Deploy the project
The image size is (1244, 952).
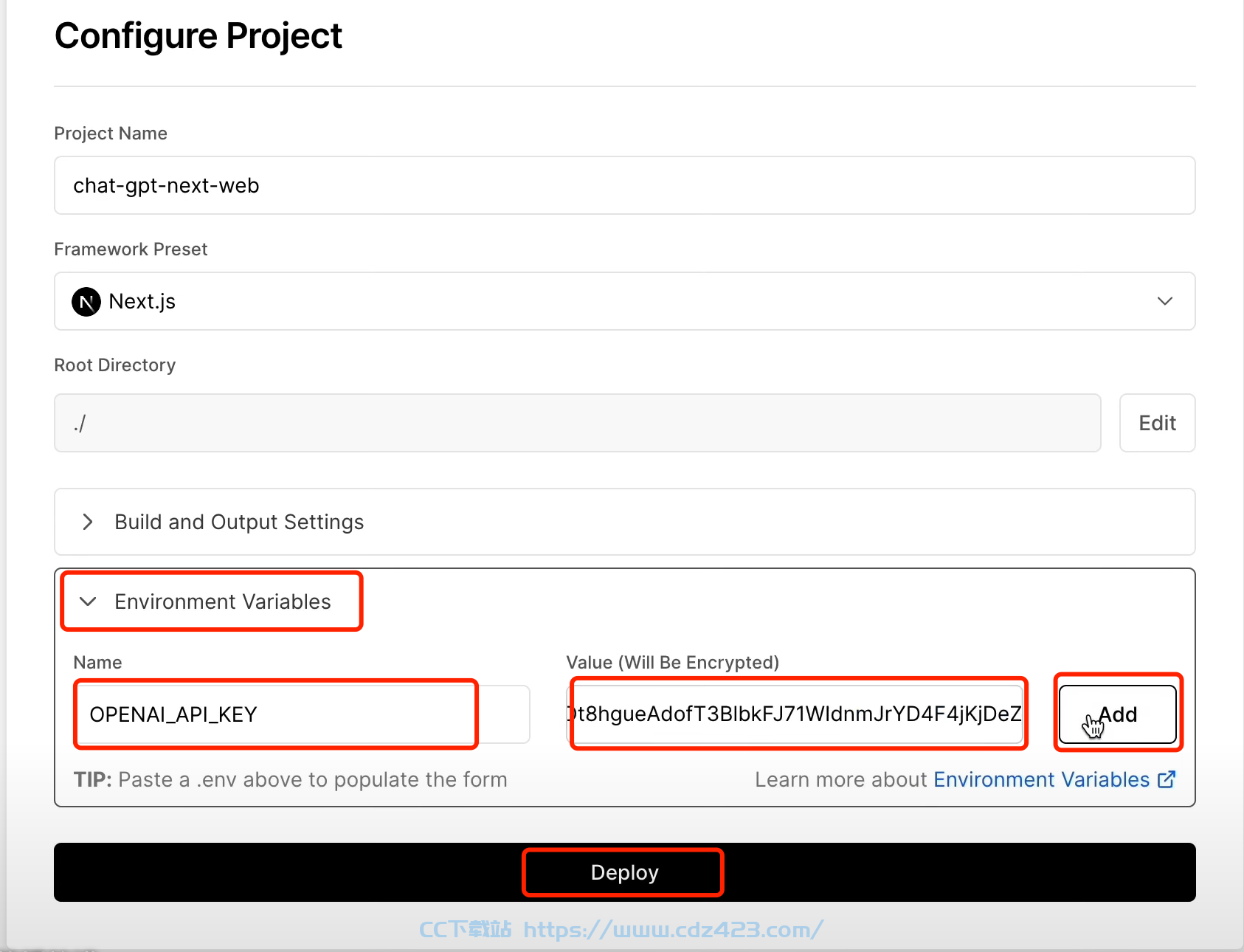[624, 872]
